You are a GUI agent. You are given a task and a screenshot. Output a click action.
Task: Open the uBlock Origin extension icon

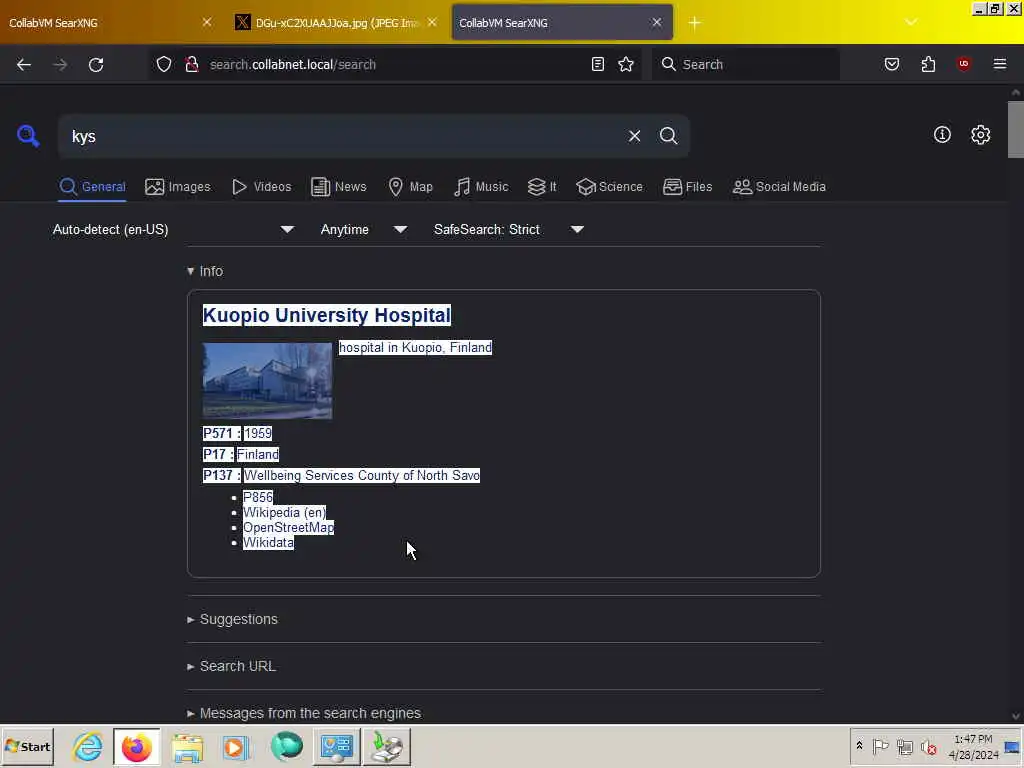(x=963, y=64)
